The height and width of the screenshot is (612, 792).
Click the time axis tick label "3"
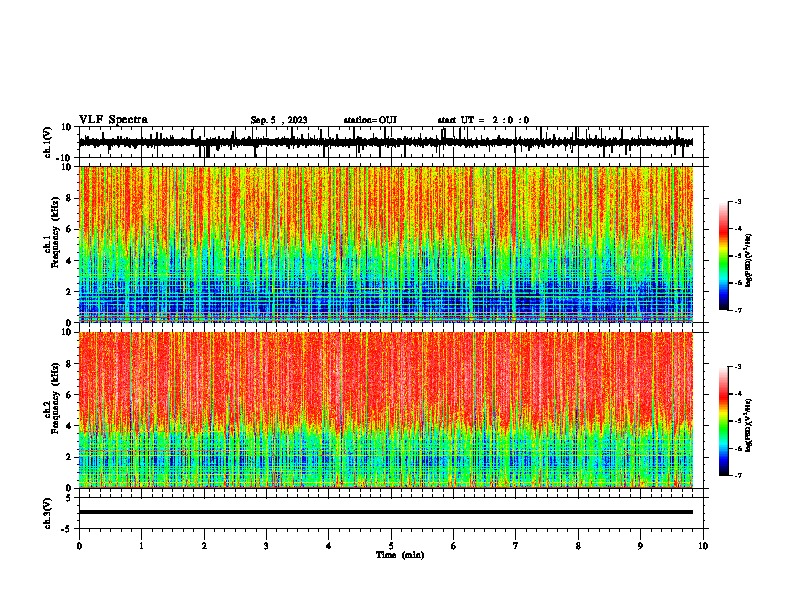click(266, 546)
